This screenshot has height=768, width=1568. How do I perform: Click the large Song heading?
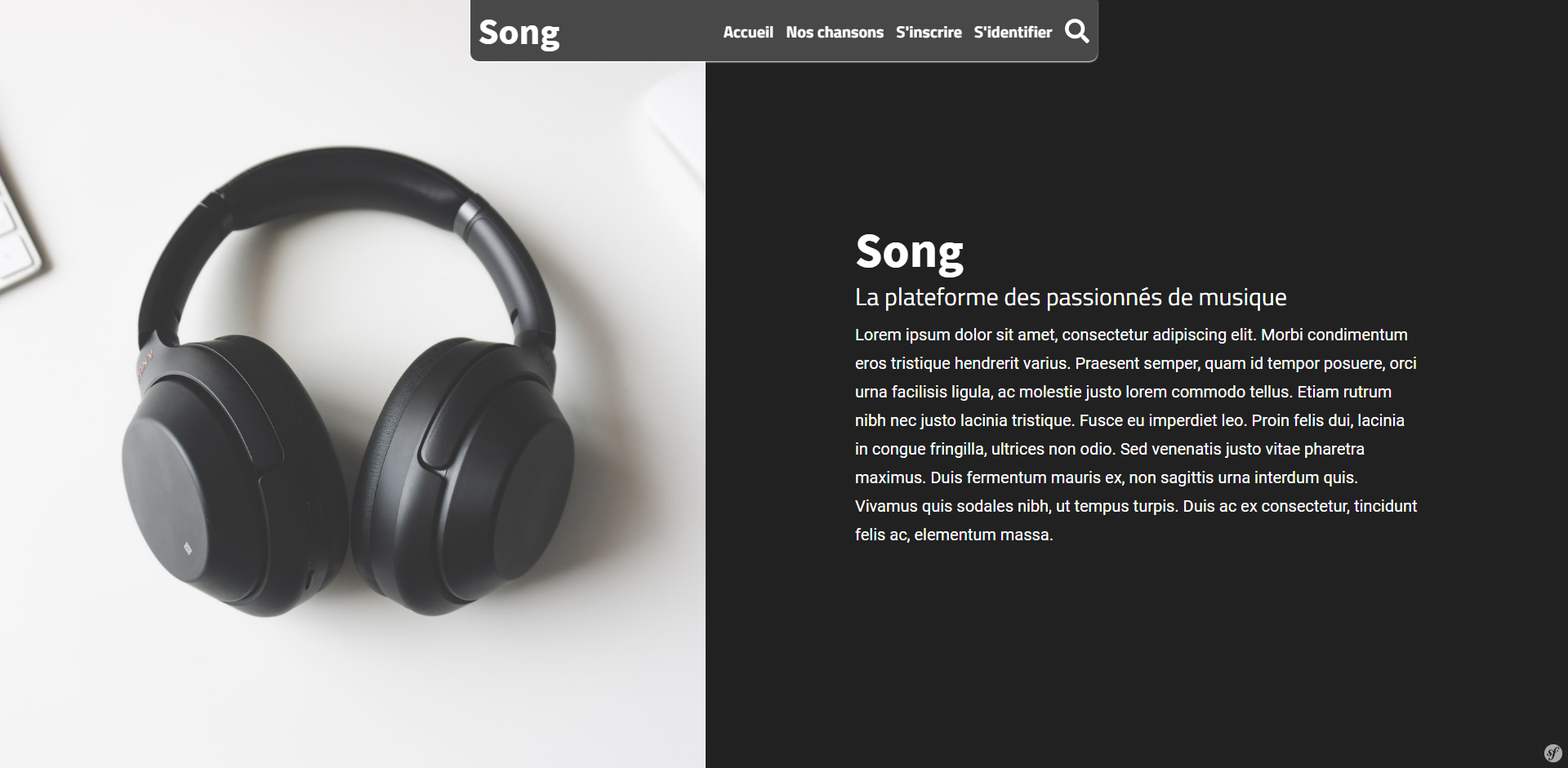[x=910, y=252]
